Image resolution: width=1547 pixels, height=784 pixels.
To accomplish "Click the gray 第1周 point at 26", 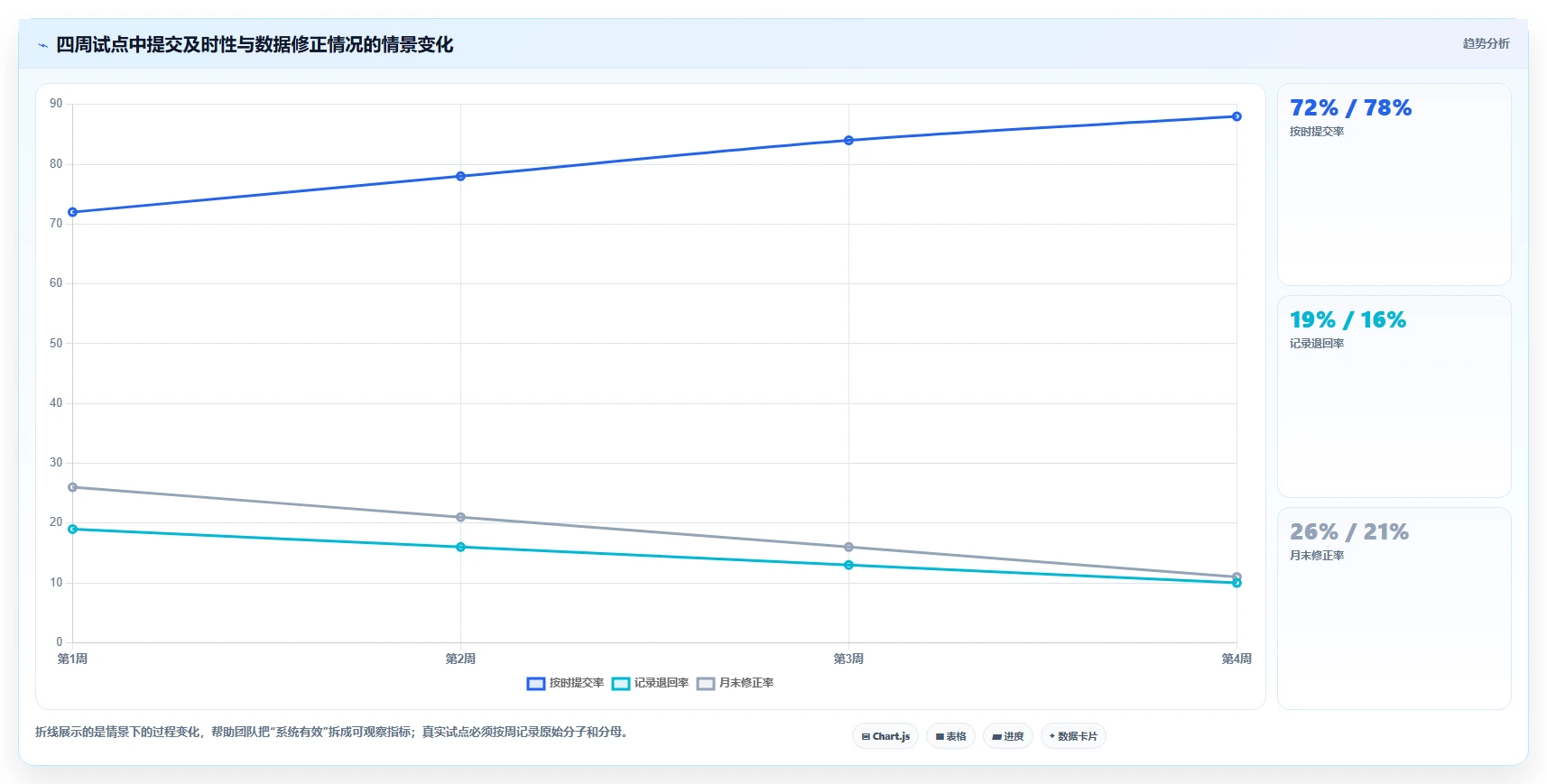I will click(72, 487).
